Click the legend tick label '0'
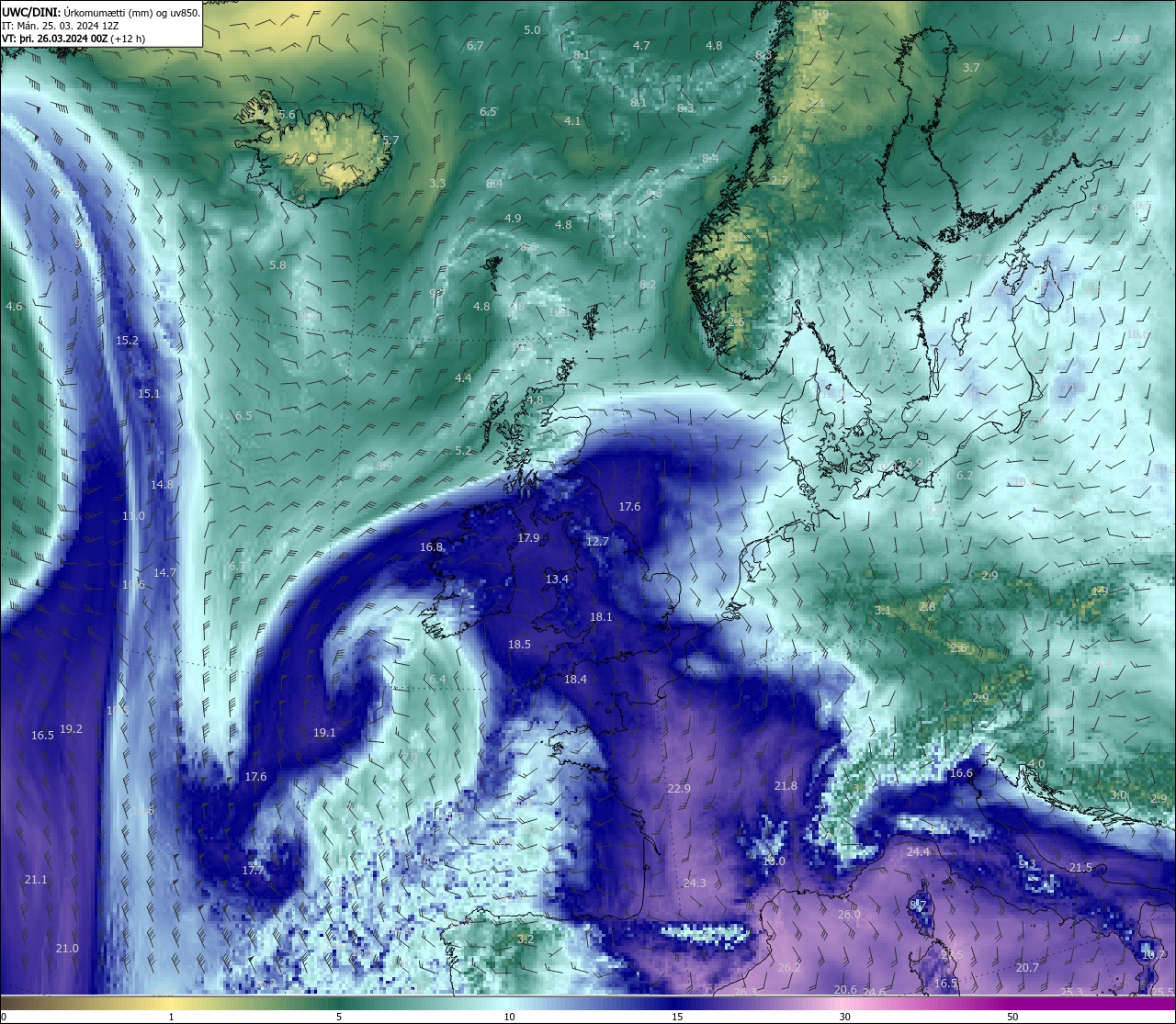 4,1017
